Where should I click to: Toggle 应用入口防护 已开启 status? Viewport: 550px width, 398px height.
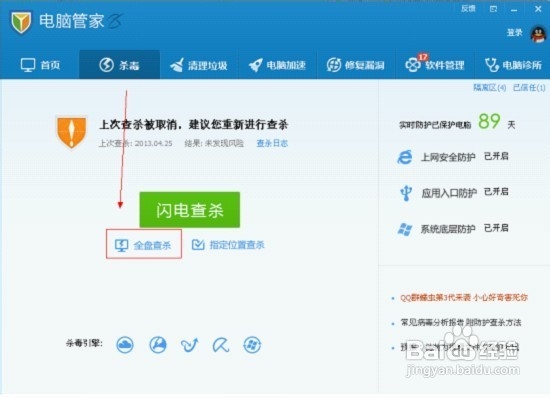pyautogui.click(x=496, y=192)
